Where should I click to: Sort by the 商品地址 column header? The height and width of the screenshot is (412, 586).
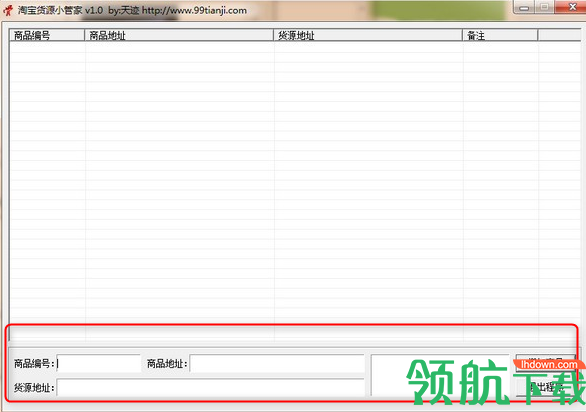(179, 36)
